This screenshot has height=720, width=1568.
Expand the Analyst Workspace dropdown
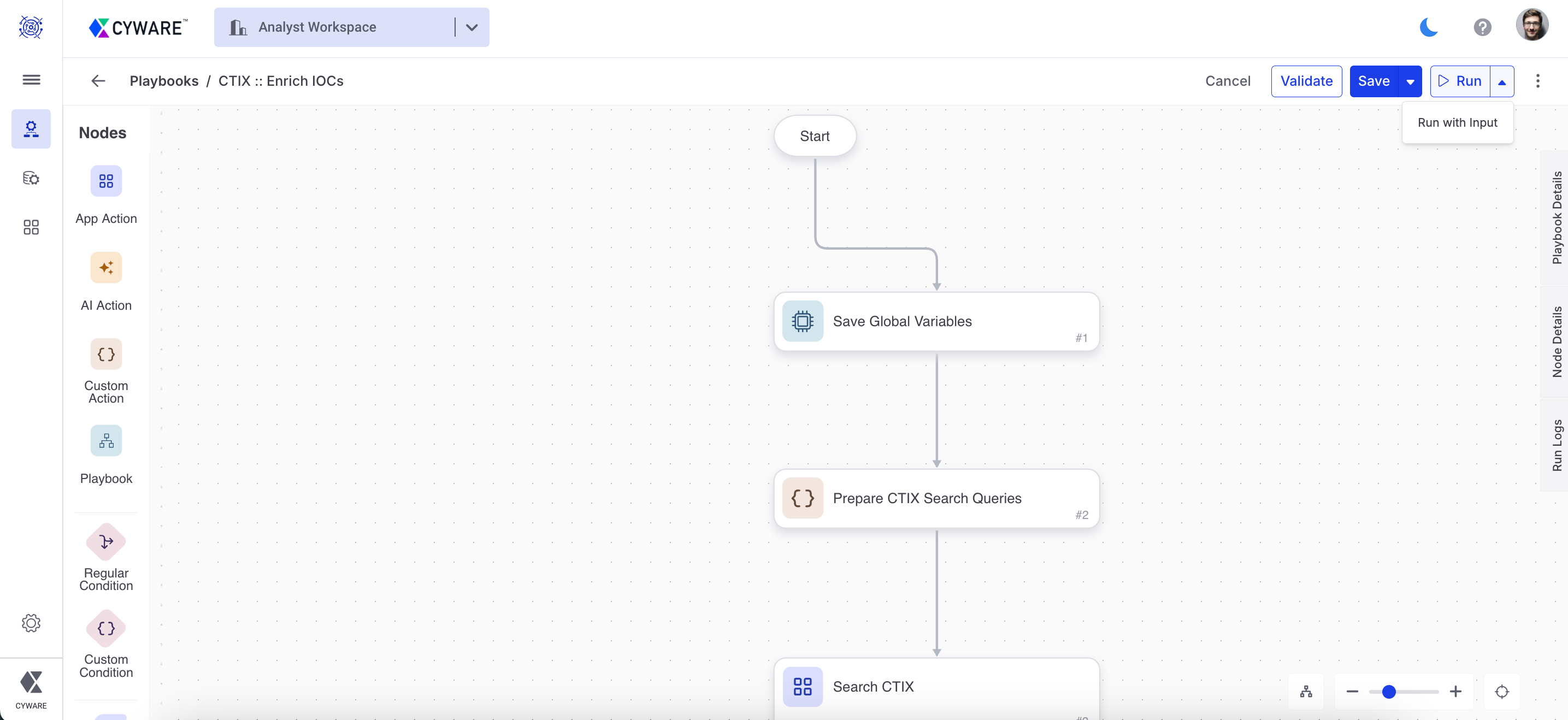click(x=471, y=27)
